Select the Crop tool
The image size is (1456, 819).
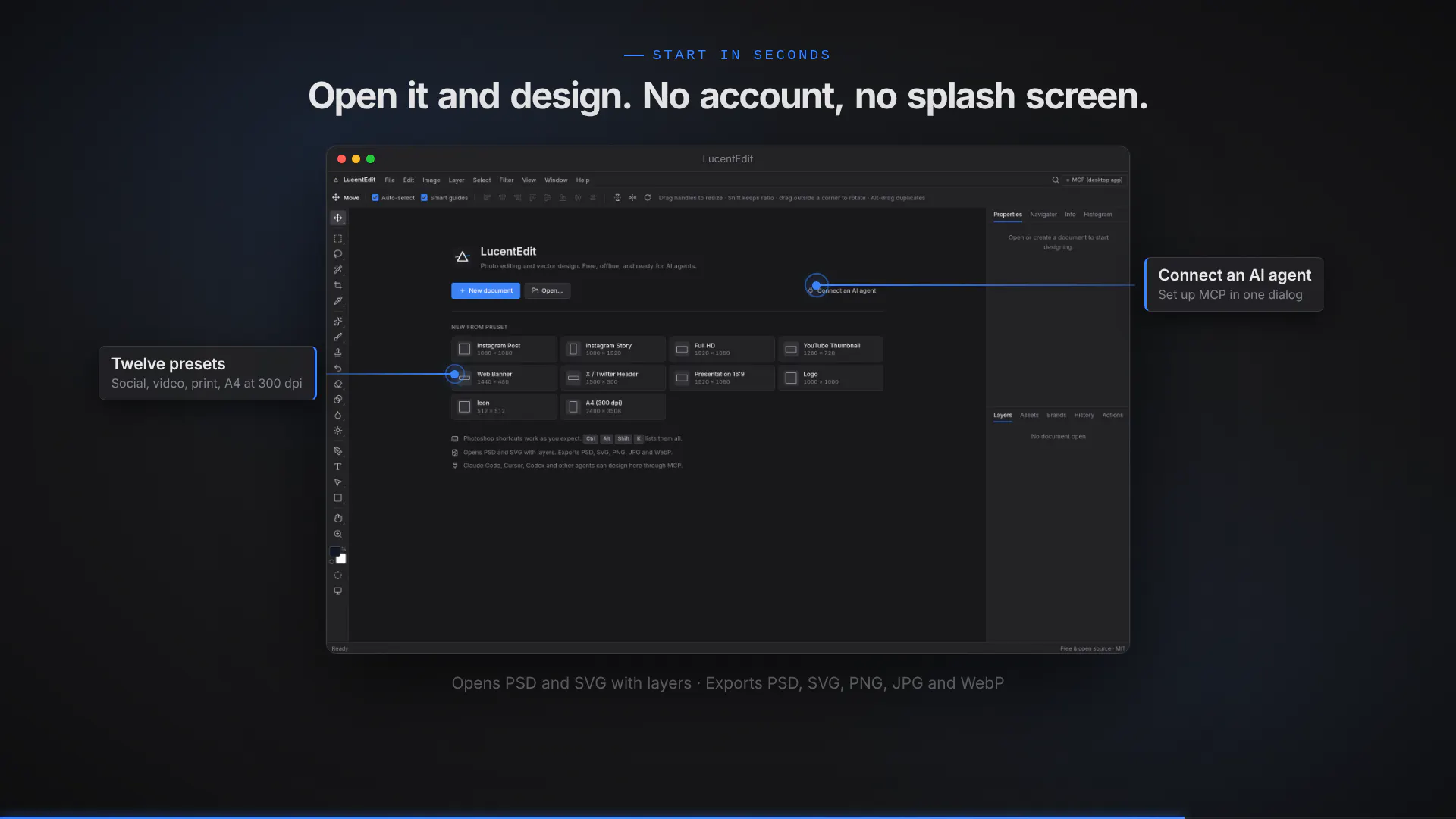[x=337, y=285]
